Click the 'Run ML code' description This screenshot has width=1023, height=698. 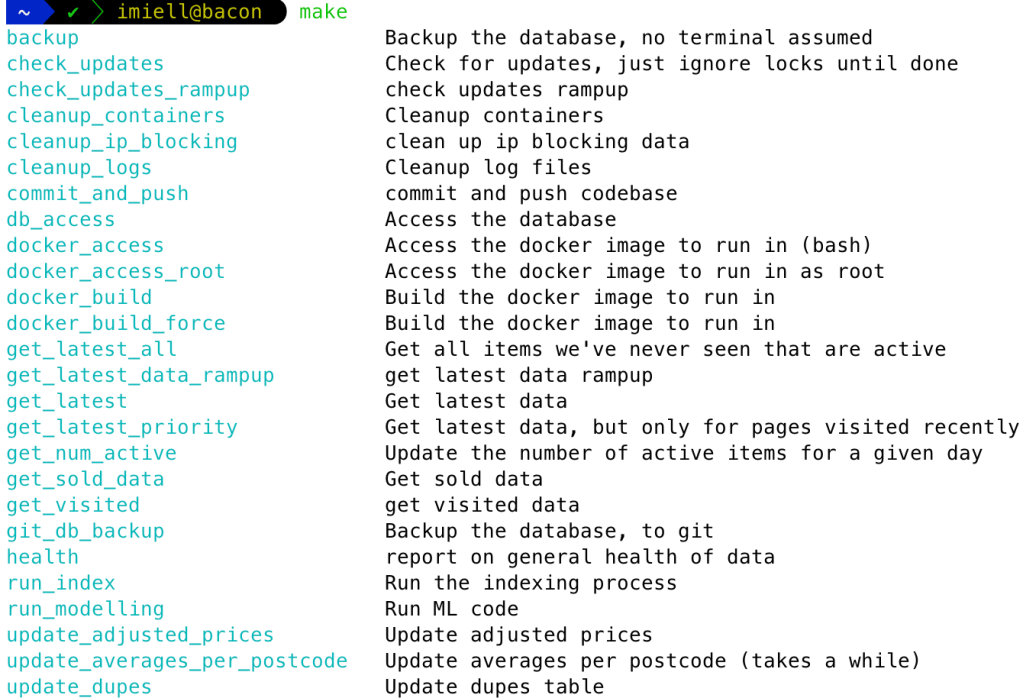[451, 609]
